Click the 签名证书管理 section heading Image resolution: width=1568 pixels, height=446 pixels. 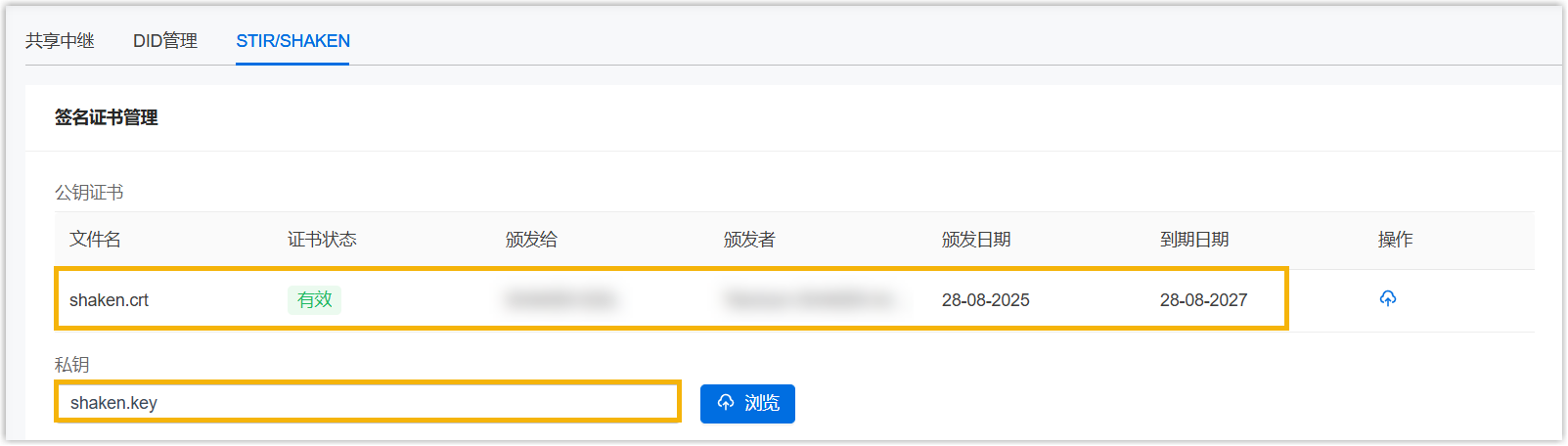pyautogui.click(x=106, y=117)
